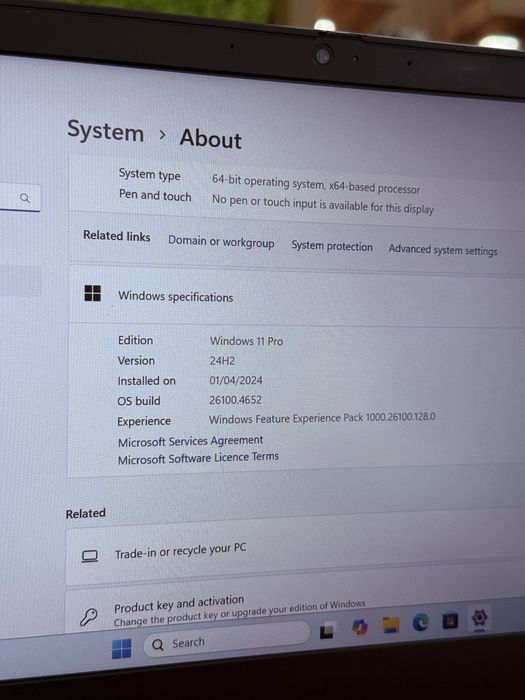Screen dimensions: 525x700
Task: Open Microsoft Store from the taskbar
Action: (x=450, y=620)
